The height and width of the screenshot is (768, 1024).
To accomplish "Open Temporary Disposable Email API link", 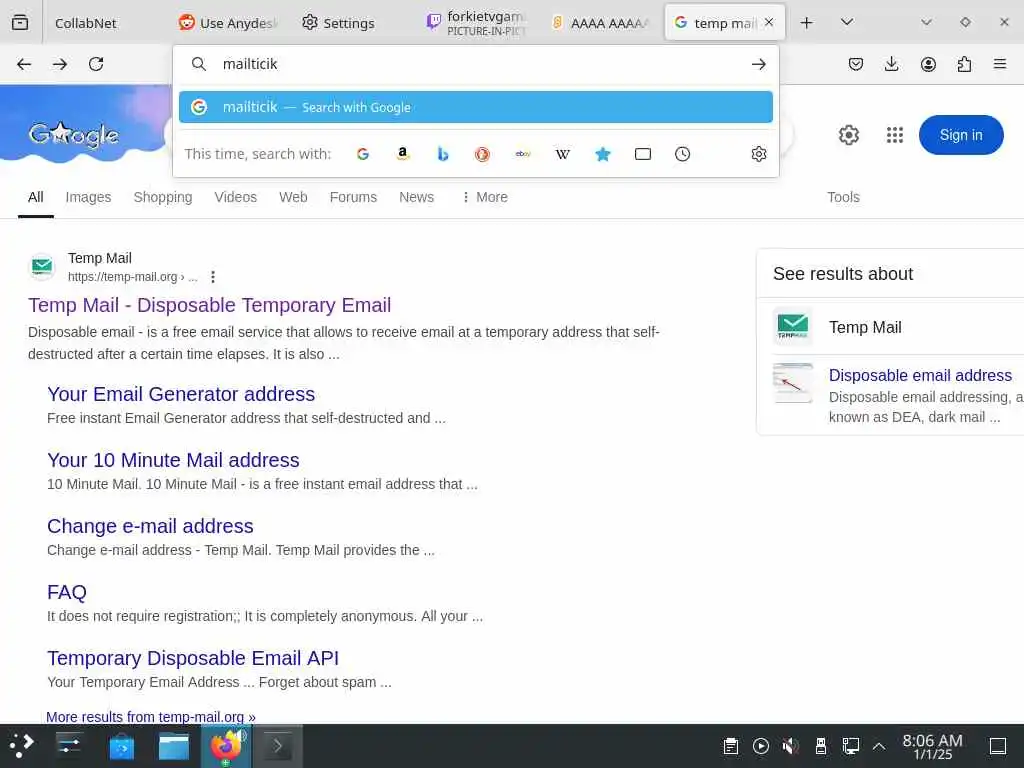I will pyautogui.click(x=193, y=658).
